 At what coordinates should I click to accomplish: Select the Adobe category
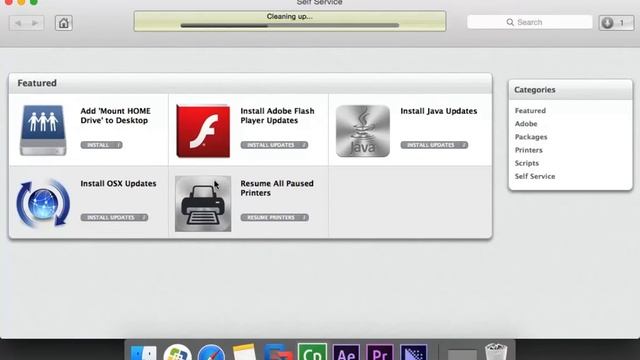click(526, 124)
